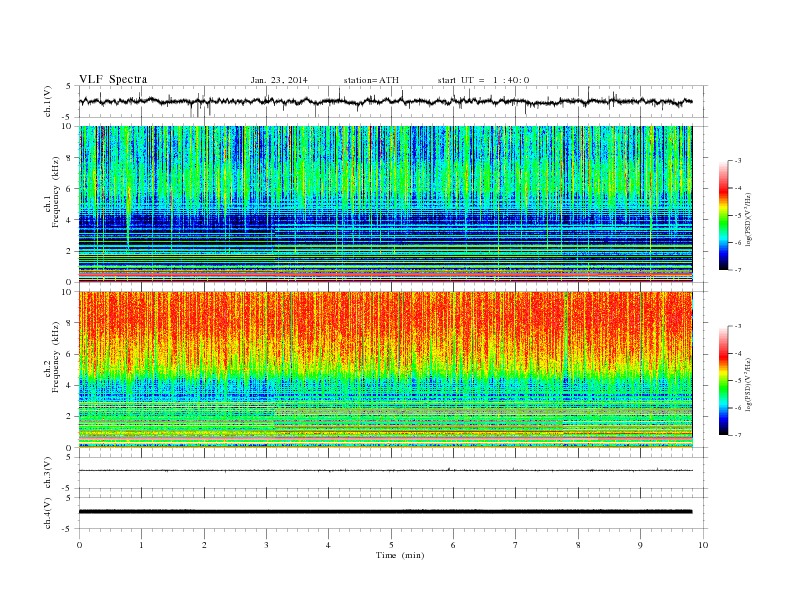Click the 2 kHz tick of ch.2 spectrogram

click(69, 417)
